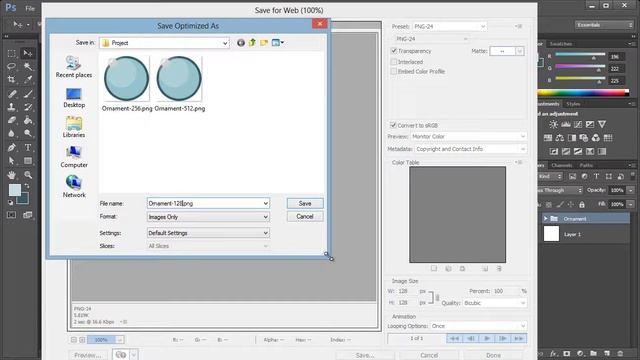Open Network shortcut in dialog
This screenshot has height=360, width=640.
(x=74, y=187)
